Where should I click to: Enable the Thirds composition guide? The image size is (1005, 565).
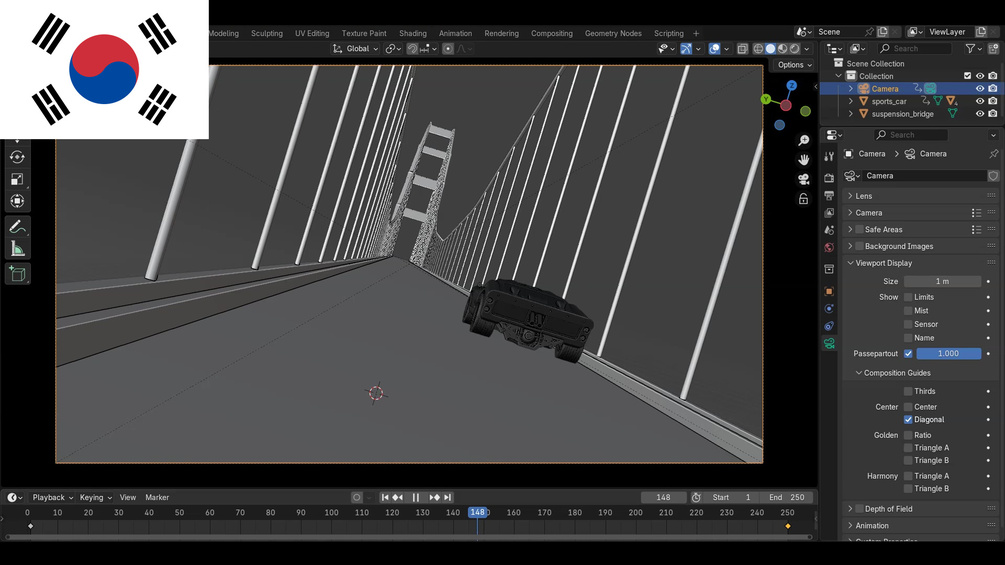coord(908,391)
